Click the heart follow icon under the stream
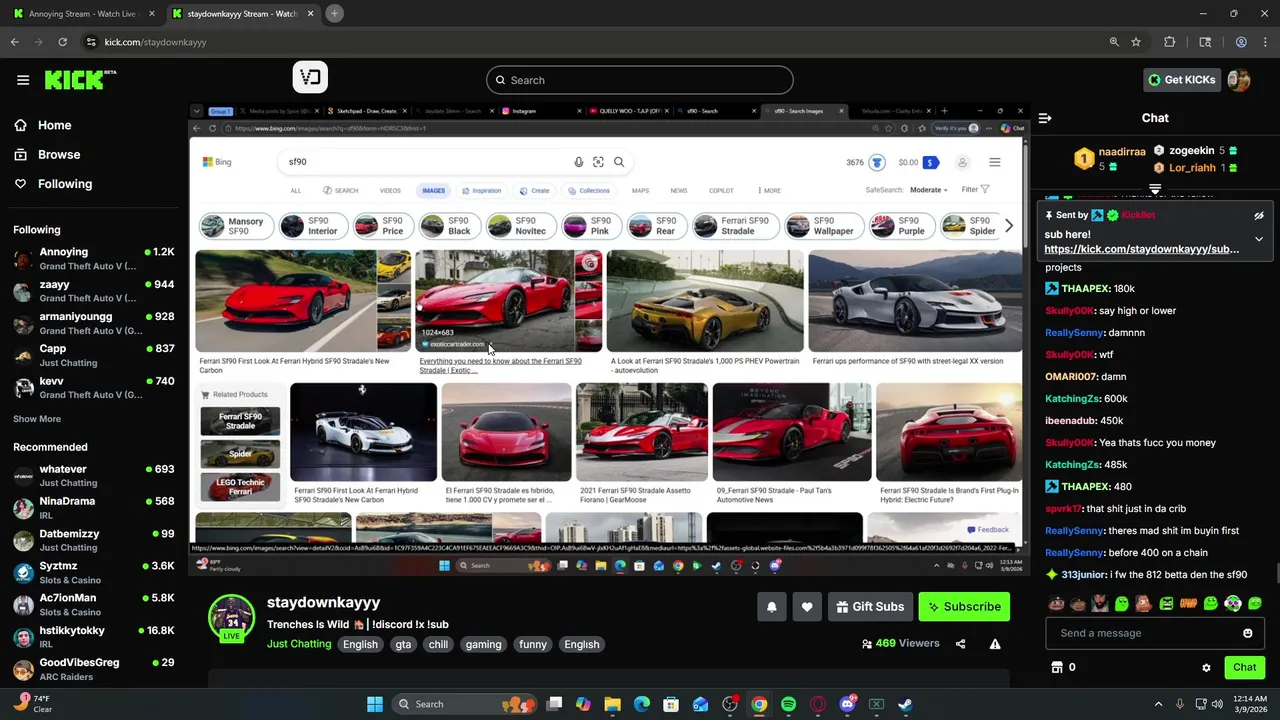The height and width of the screenshot is (720, 1280). (x=807, y=607)
